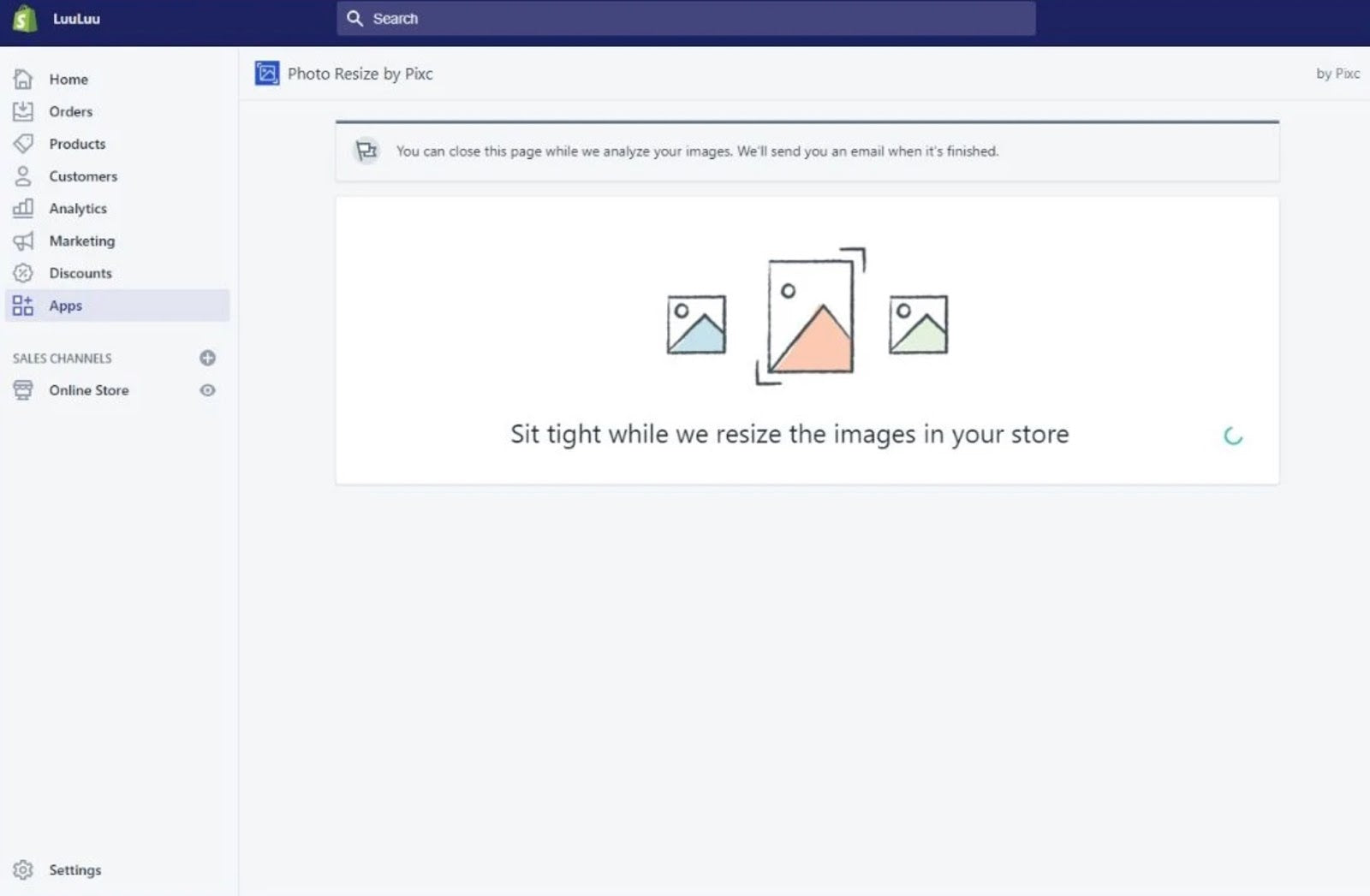
Task: Open Analytics via the bar chart icon
Action: pos(23,208)
